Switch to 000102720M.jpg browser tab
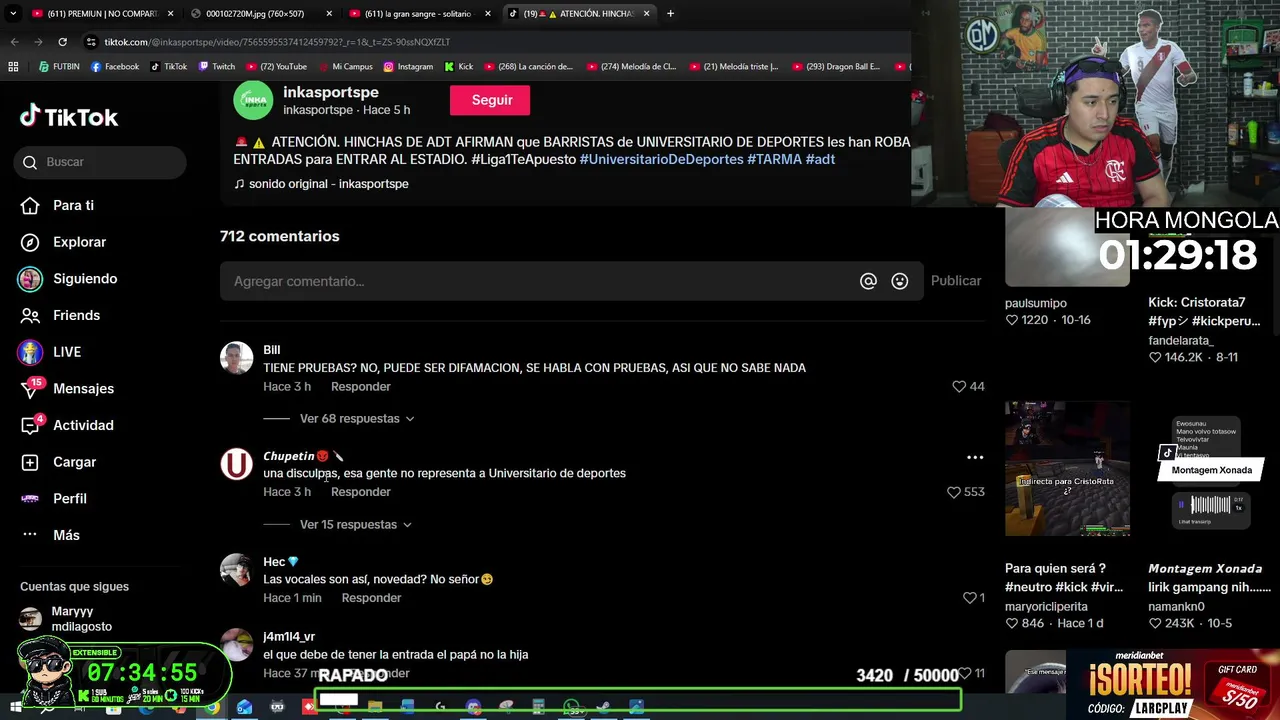1280x720 pixels. 260,14
